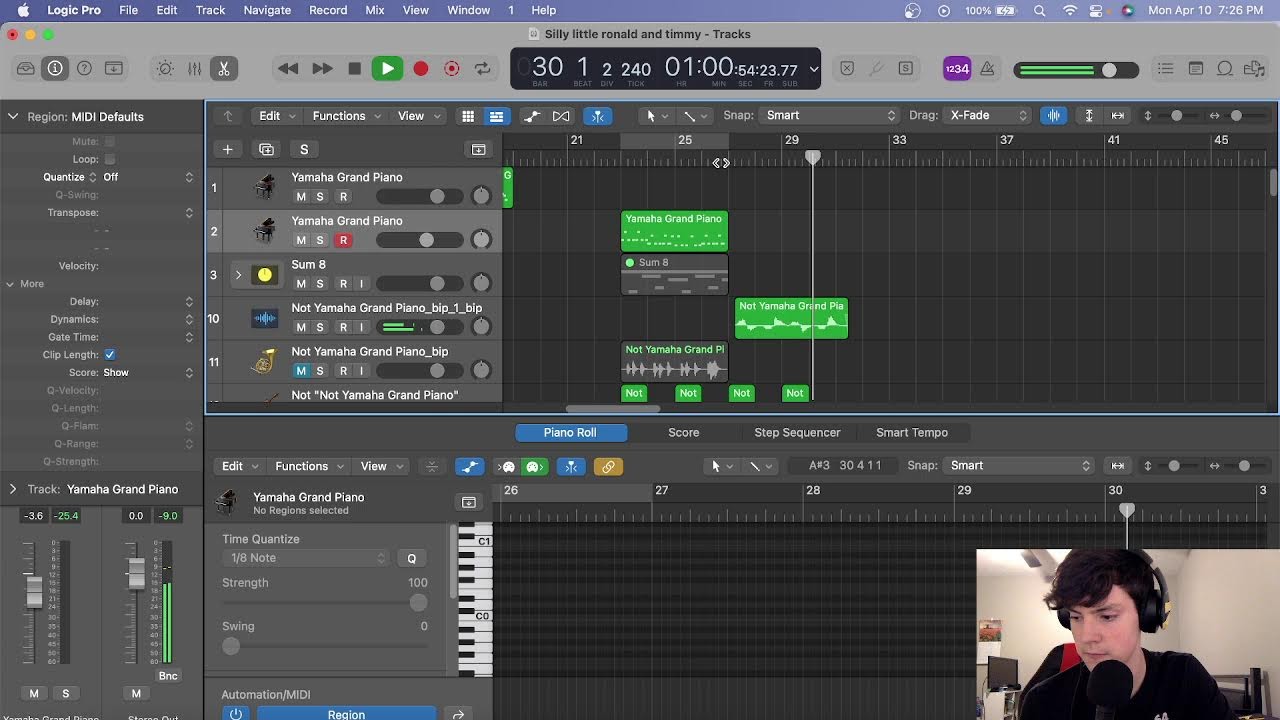Uncheck the Clip Length checkbox
This screenshot has height=720, width=1280.
pos(110,355)
